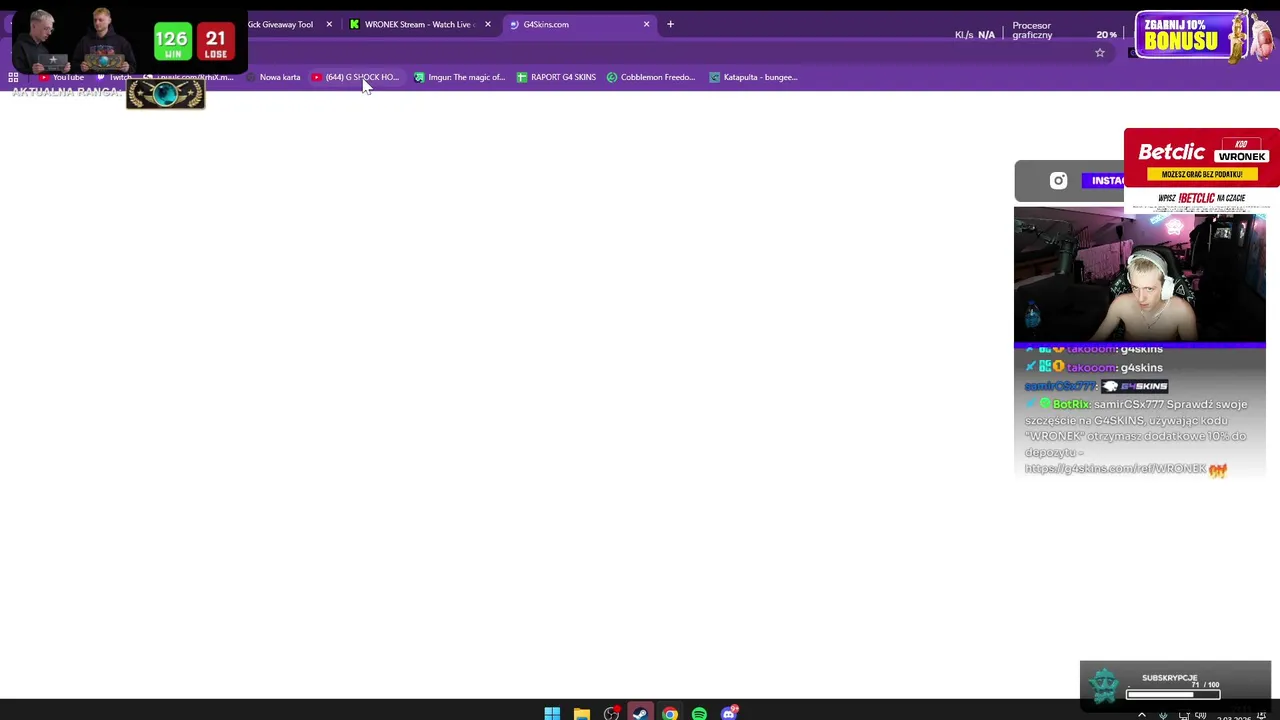Image resolution: width=1280 pixels, height=720 pixels.
Task: Close the Kick Giveaway Tool tab
Action: tap(329, 24)
